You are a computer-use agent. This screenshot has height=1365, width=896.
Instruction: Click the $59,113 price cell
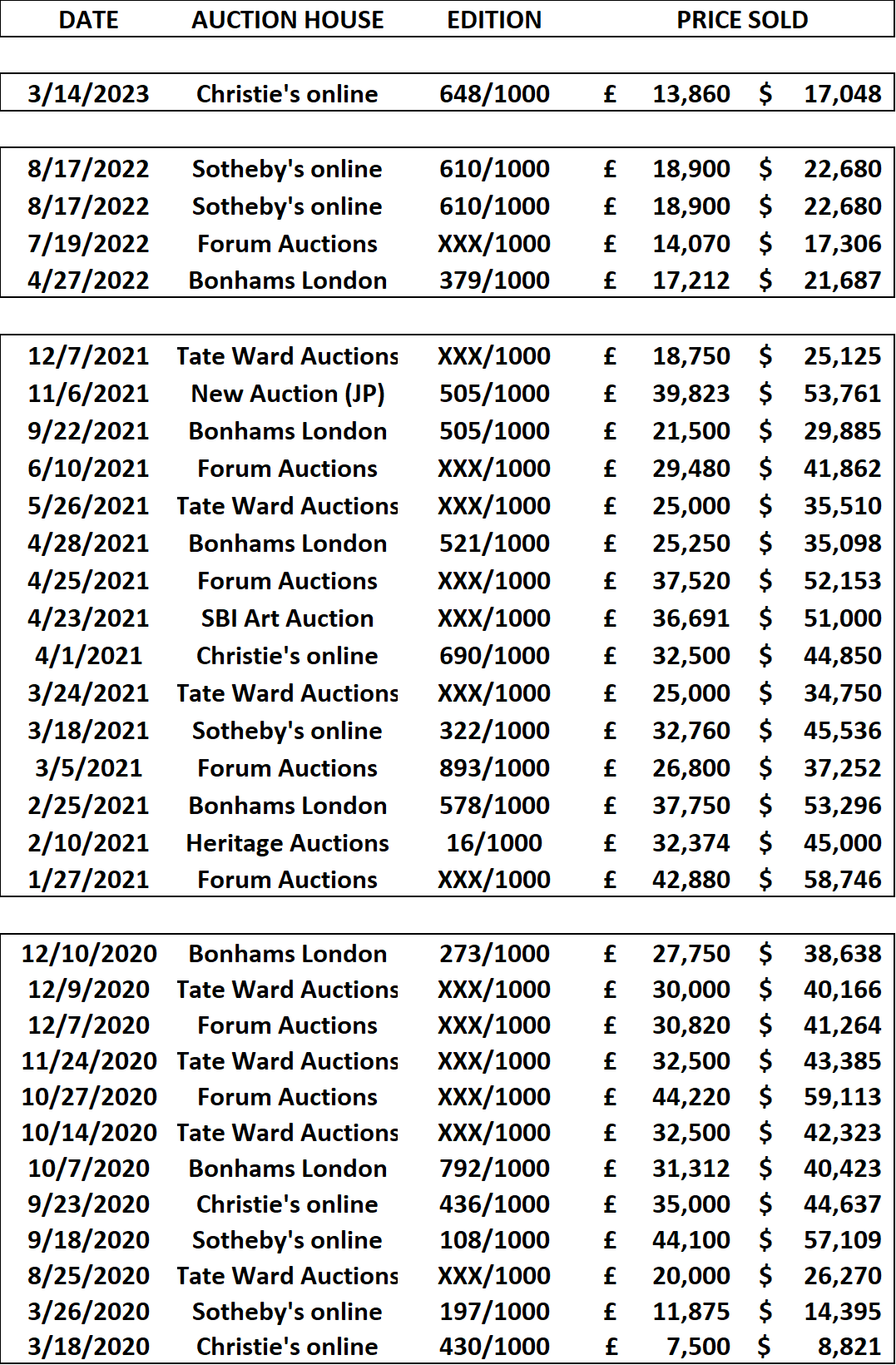[820, 1097]
